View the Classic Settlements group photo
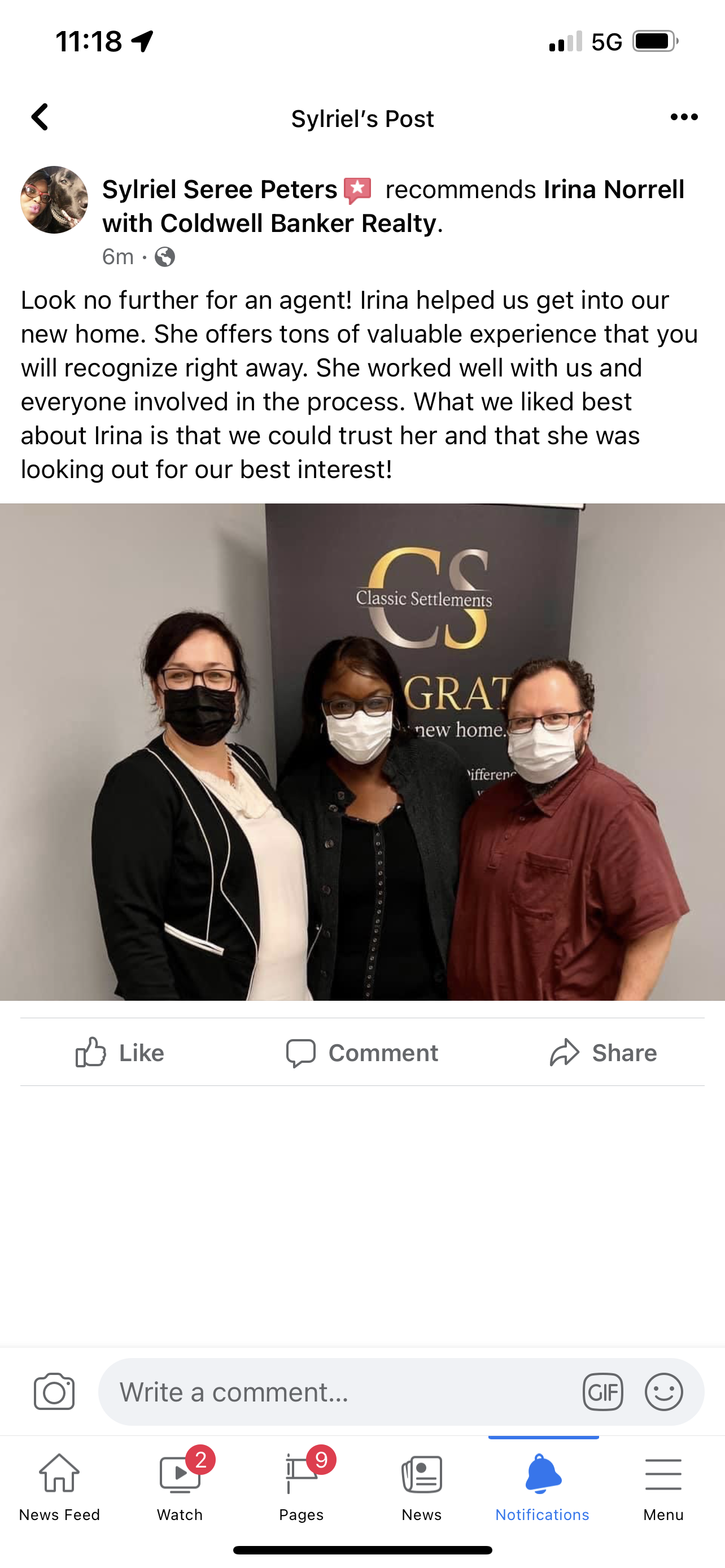The image size is (725, 1568). [362, 752]
